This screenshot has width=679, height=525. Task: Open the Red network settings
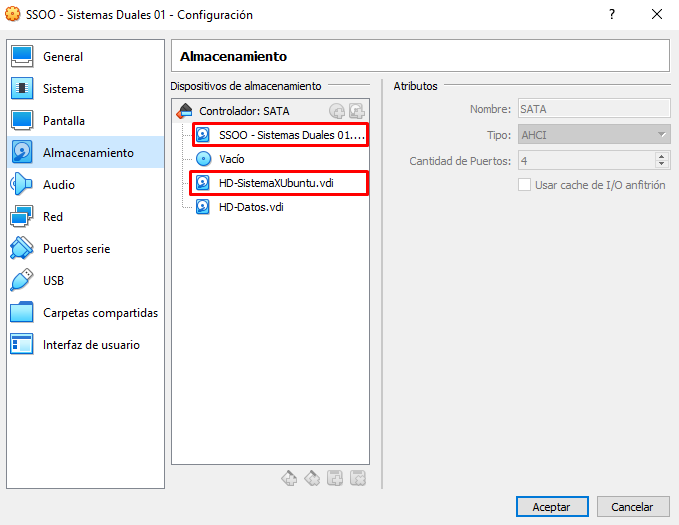[52, 217]
